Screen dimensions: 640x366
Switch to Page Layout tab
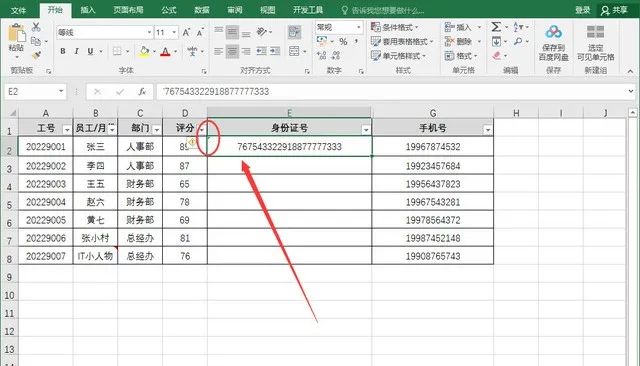(128, 10)
